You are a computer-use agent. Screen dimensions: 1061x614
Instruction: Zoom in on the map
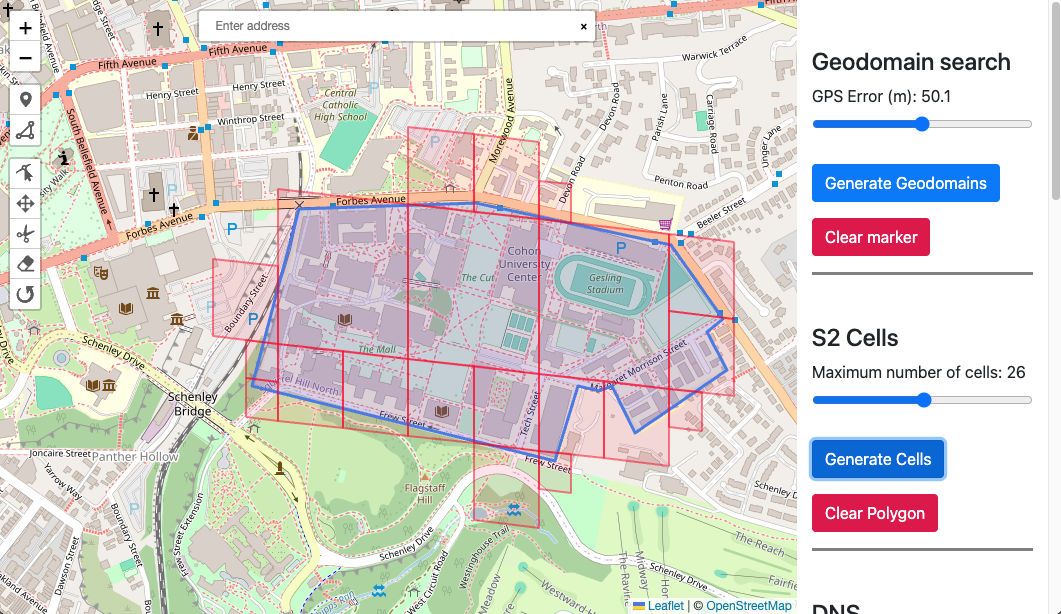tap(25, 29)
